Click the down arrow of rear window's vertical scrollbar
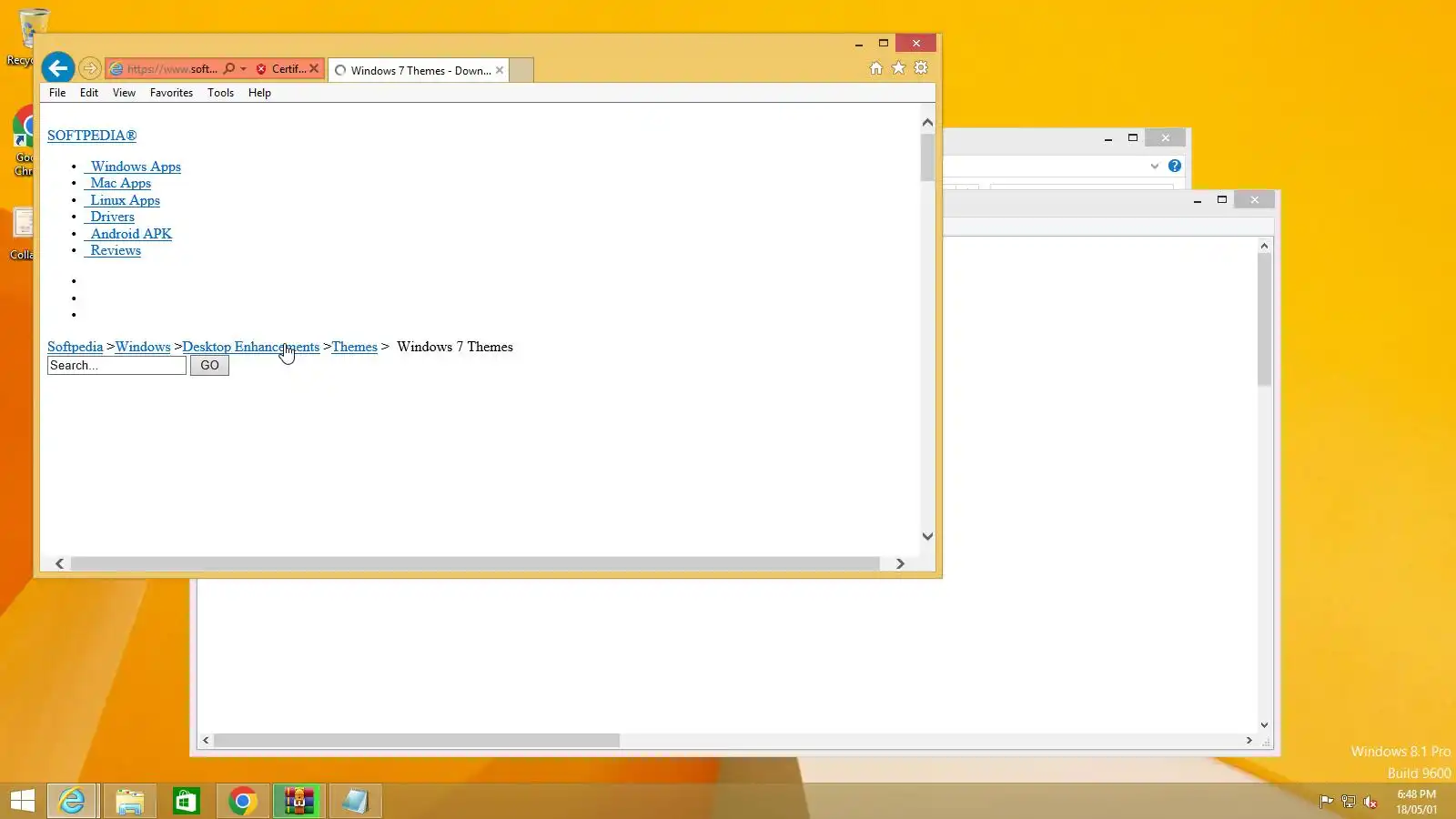 tap(1264, 725)
